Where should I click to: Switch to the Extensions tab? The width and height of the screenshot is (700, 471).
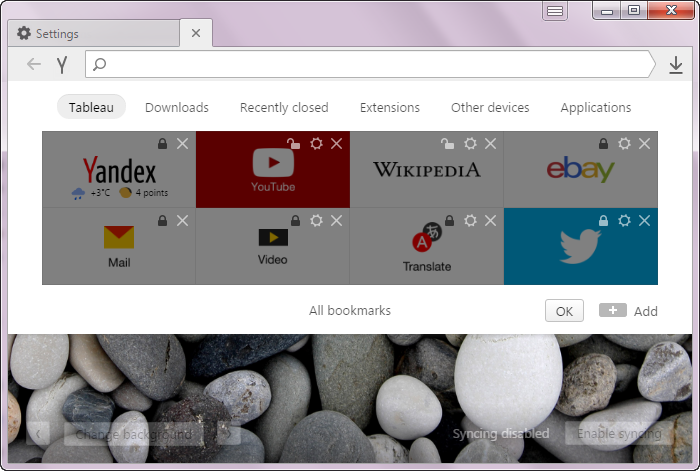[x=390, y=108]
